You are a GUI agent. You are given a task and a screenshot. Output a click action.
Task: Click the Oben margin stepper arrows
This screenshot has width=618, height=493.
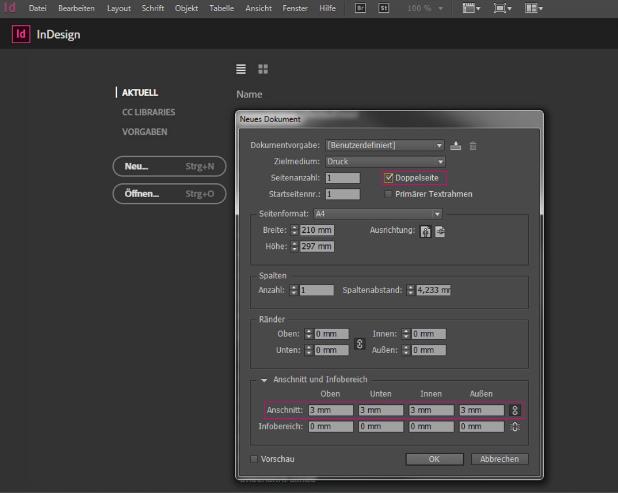click(309, 334)
